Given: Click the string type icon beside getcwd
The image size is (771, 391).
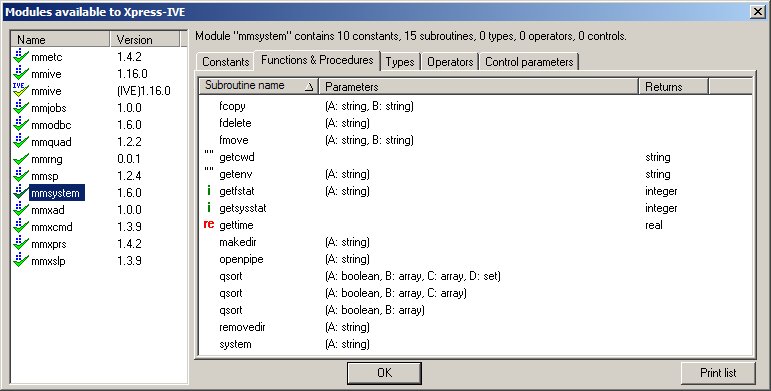Looking at the screenshot, I should point(208,155).
